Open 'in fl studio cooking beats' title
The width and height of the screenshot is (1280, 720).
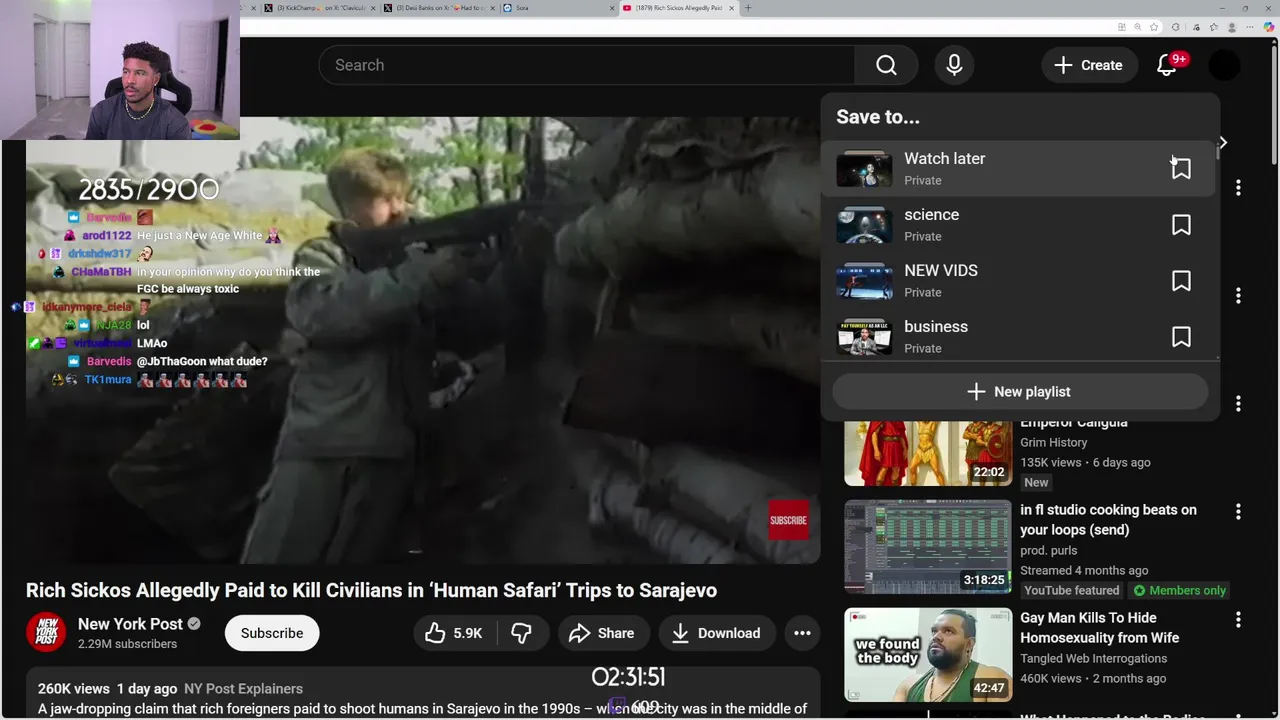pos(1108,520)
